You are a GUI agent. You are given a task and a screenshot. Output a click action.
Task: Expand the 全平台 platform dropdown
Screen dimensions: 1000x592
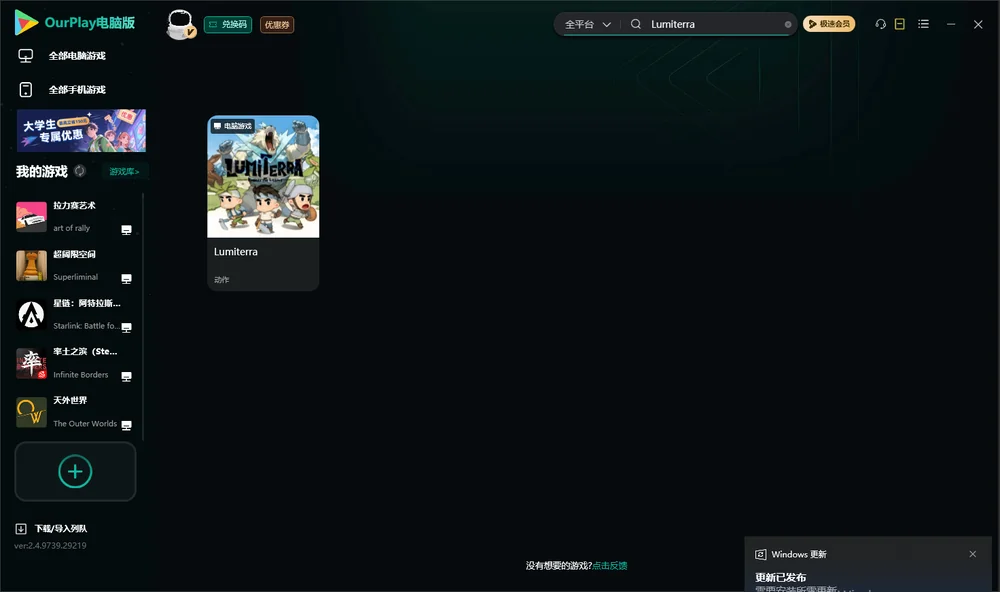pos(587,24)
